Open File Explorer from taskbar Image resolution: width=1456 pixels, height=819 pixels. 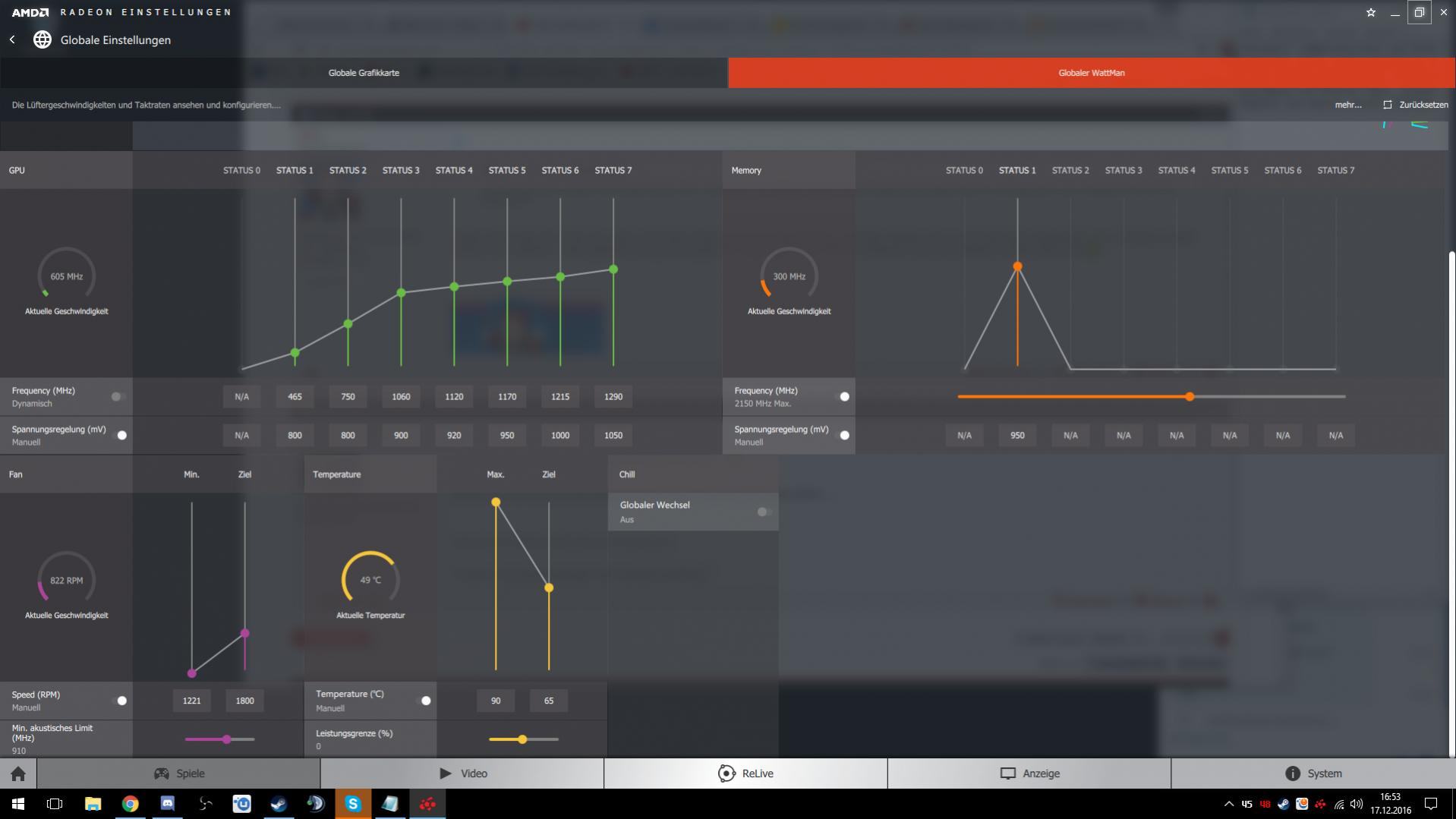[93, 804]
